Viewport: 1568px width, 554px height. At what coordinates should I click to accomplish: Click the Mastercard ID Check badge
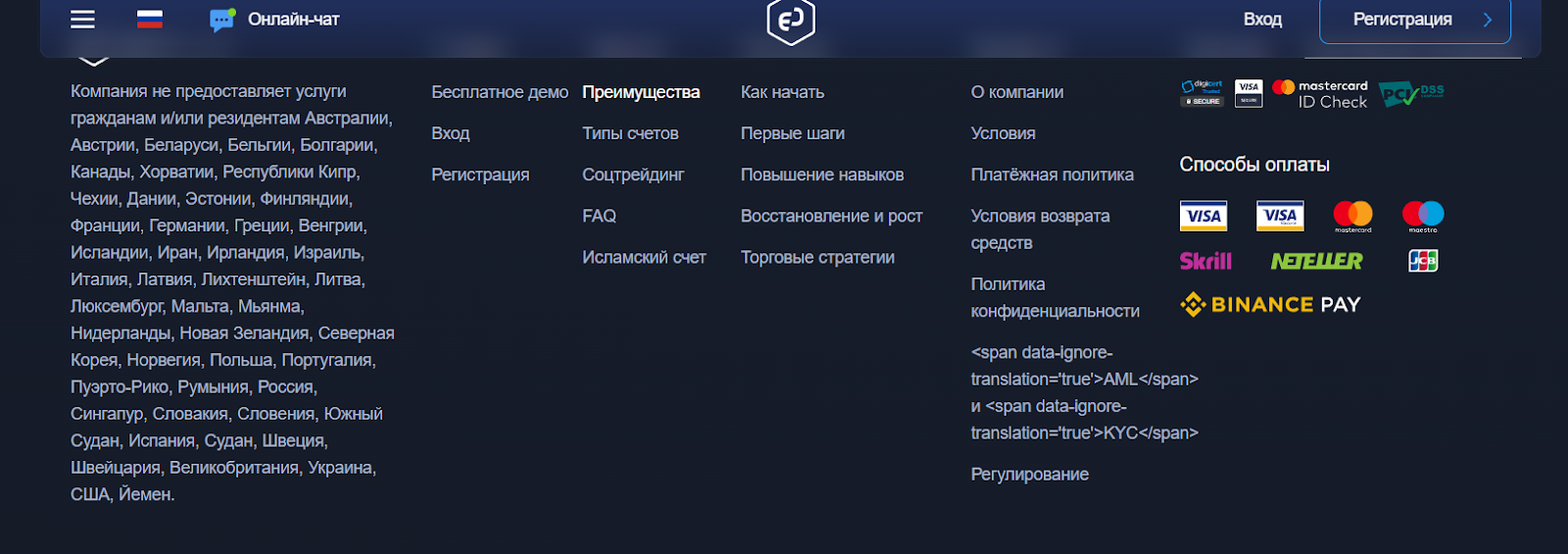click(1319, 94)
